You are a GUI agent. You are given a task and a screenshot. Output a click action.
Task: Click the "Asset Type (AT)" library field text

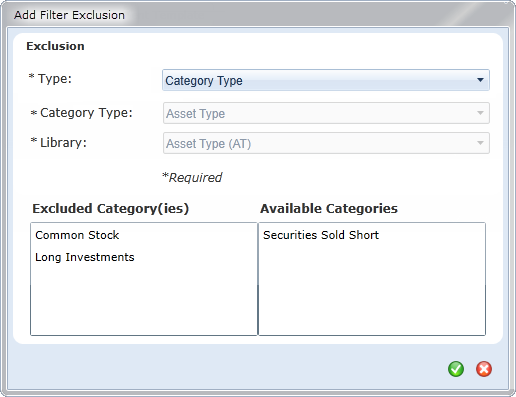pyautogui.click(x=208, y=144)
